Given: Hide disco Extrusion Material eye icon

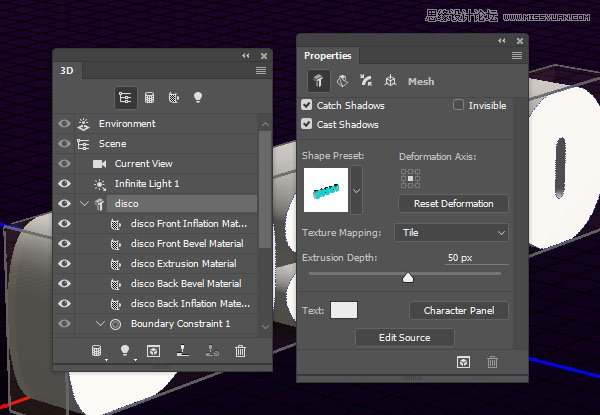Looking at the screenshot, I should pos(64,263).
